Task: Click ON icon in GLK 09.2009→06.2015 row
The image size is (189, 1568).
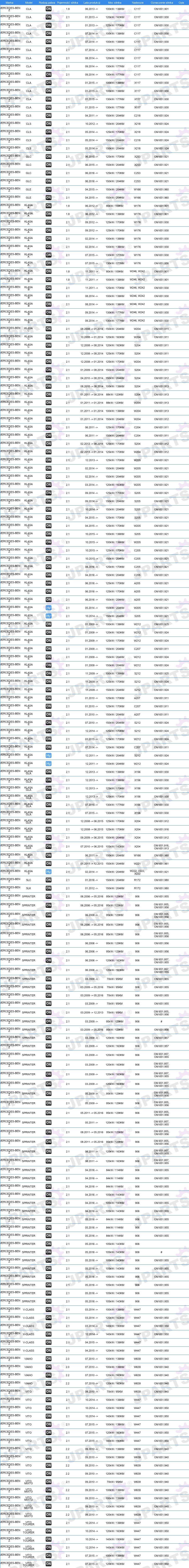Action: [49, 838]
